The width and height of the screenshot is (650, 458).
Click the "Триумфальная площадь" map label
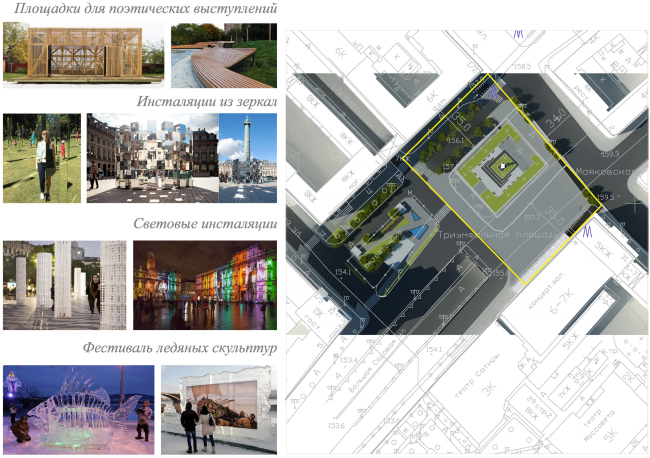click(488, 234)
